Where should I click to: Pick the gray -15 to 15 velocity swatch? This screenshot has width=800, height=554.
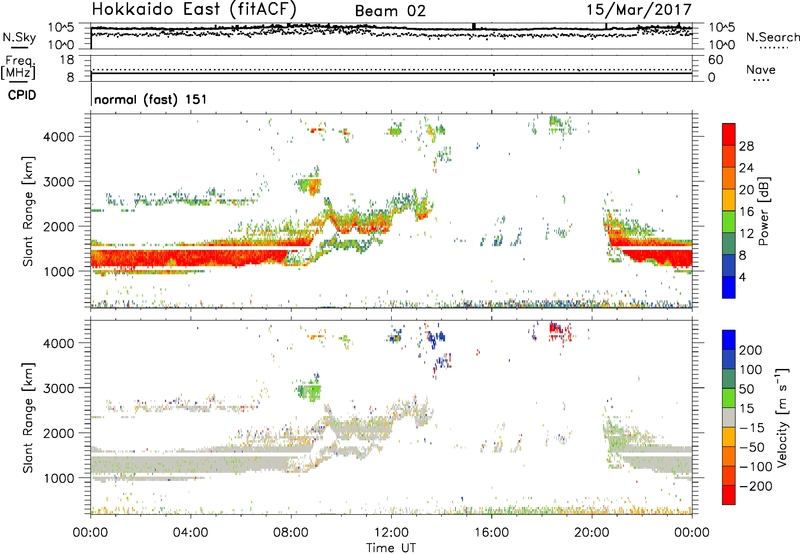tap(729, 418)
